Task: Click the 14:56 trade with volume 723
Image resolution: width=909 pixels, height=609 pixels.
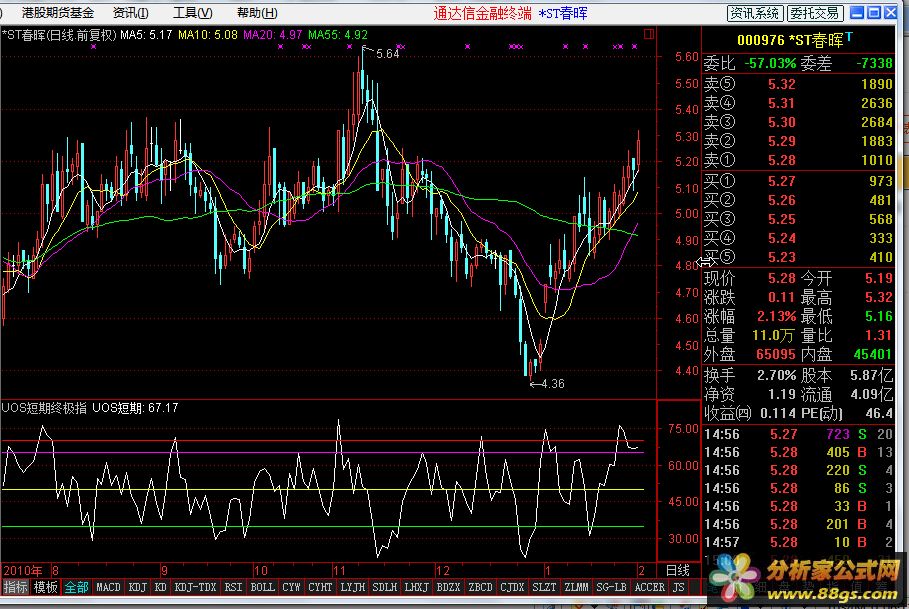Action: click(x=798, y=434)
